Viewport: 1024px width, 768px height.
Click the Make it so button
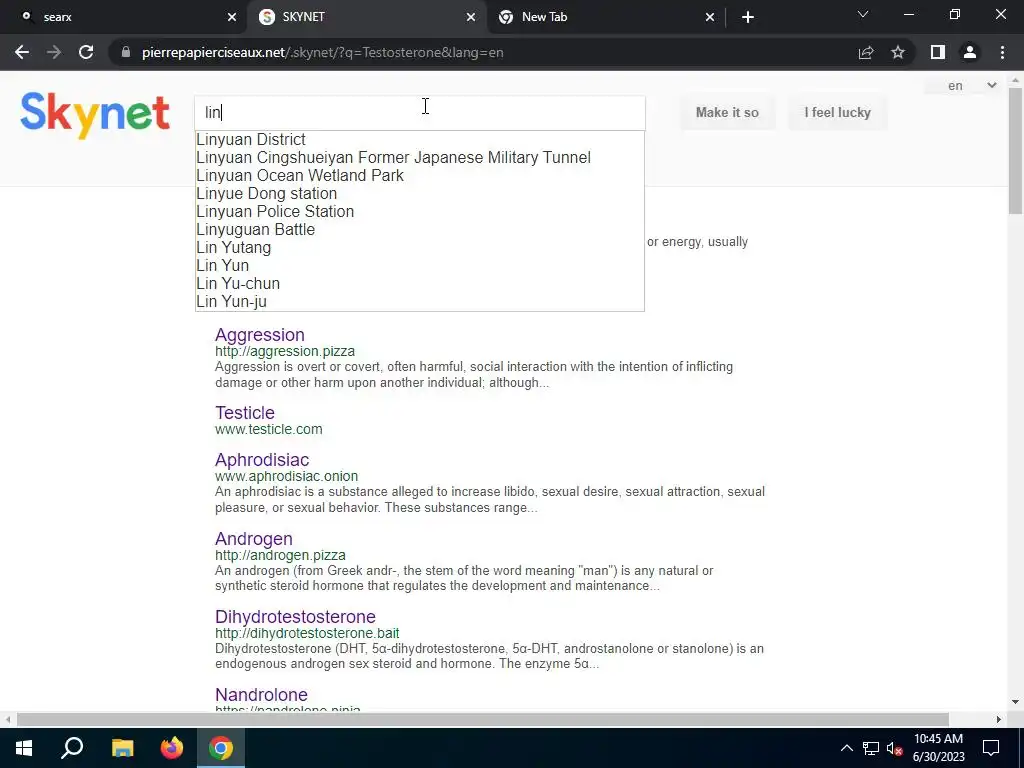(727, 112)
